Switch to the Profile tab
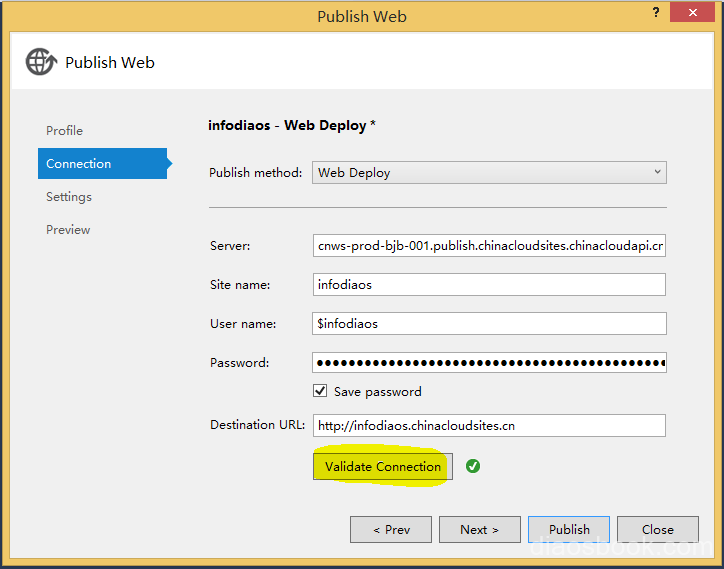 [64, 131]
